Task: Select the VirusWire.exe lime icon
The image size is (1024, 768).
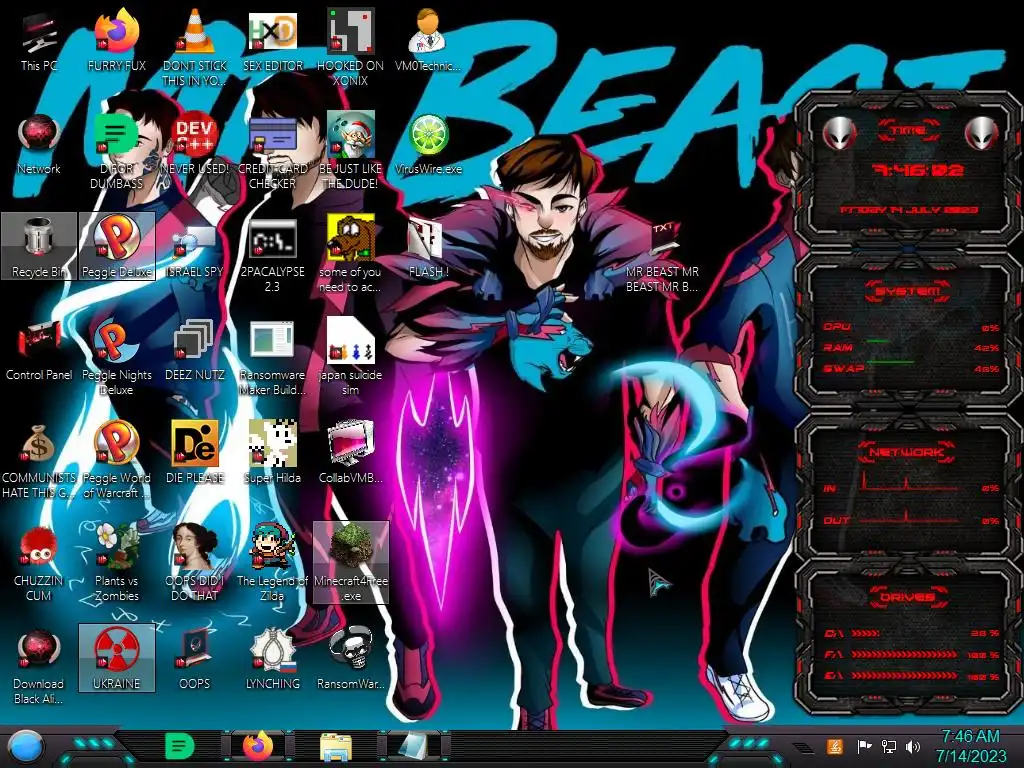Action: pos(428,145)
